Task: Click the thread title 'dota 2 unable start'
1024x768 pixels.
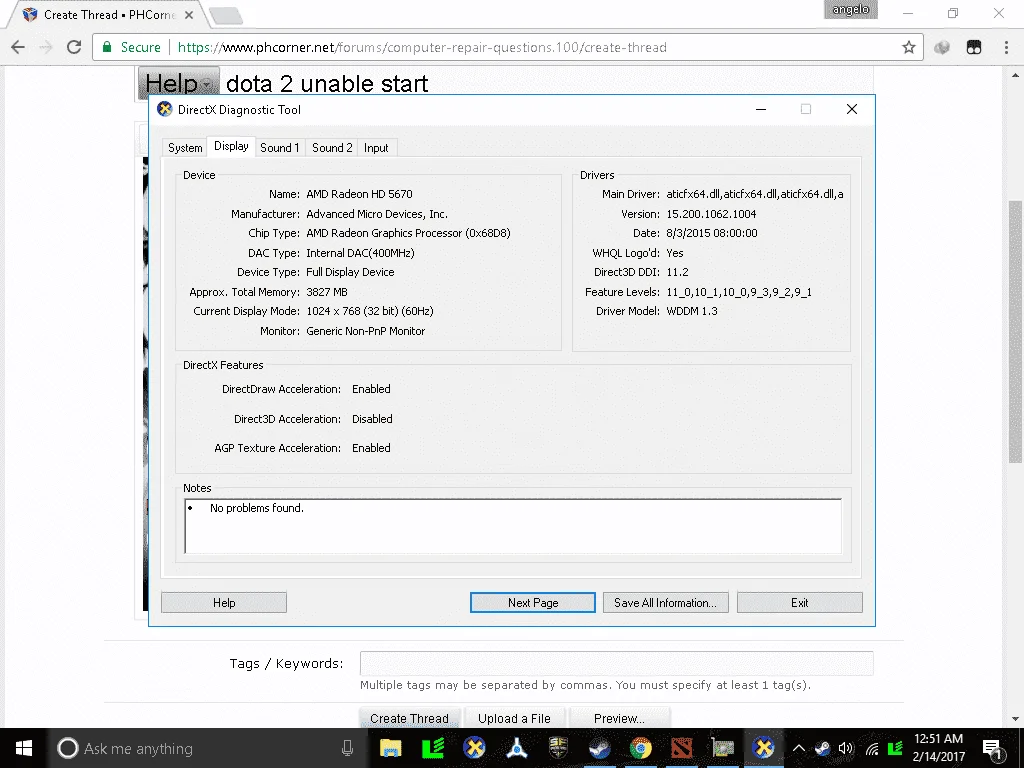Action: (x=327, y=84)
